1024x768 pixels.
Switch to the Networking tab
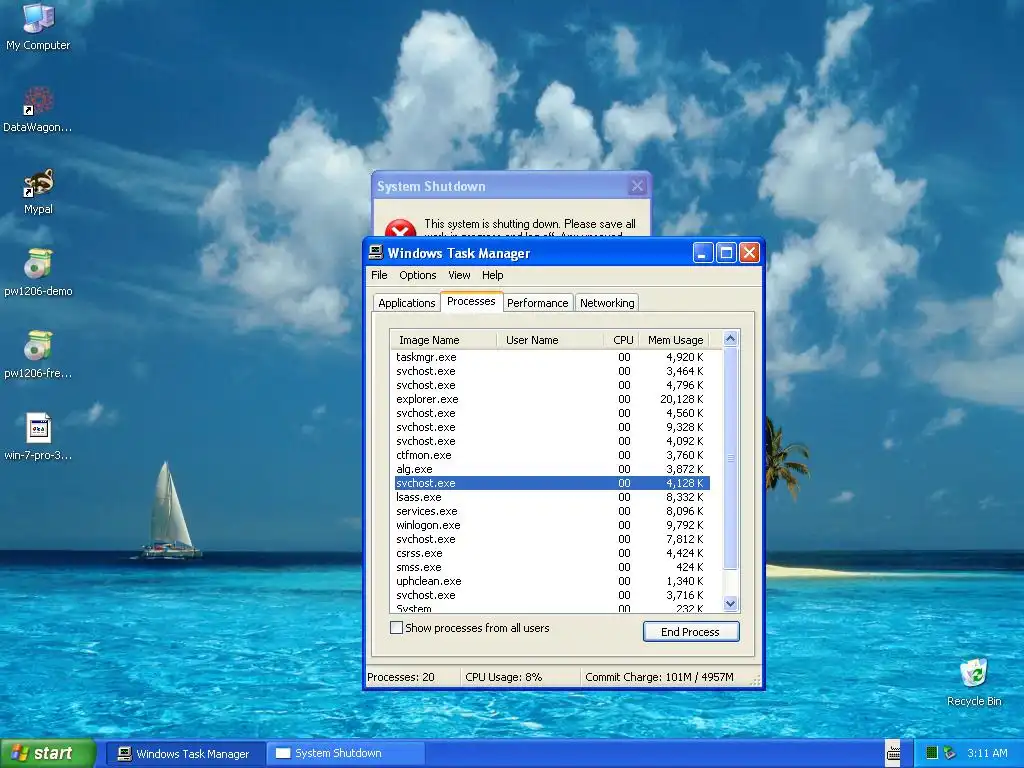[607, 303]
